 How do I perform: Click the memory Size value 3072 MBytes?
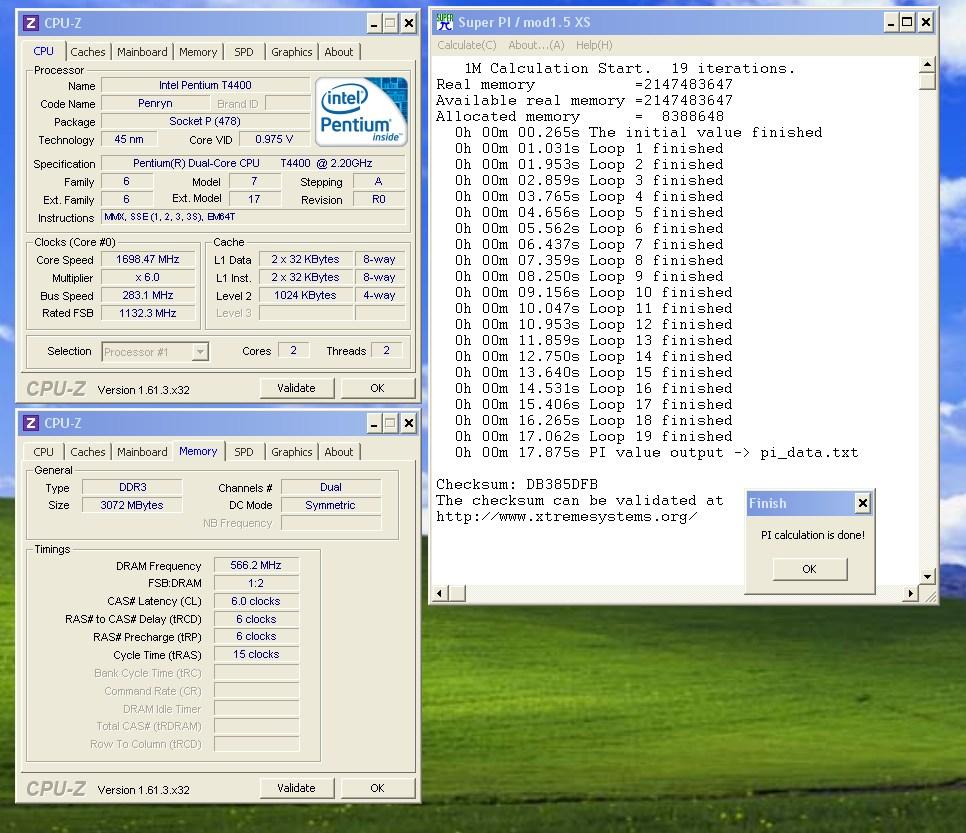coord(132,505)
